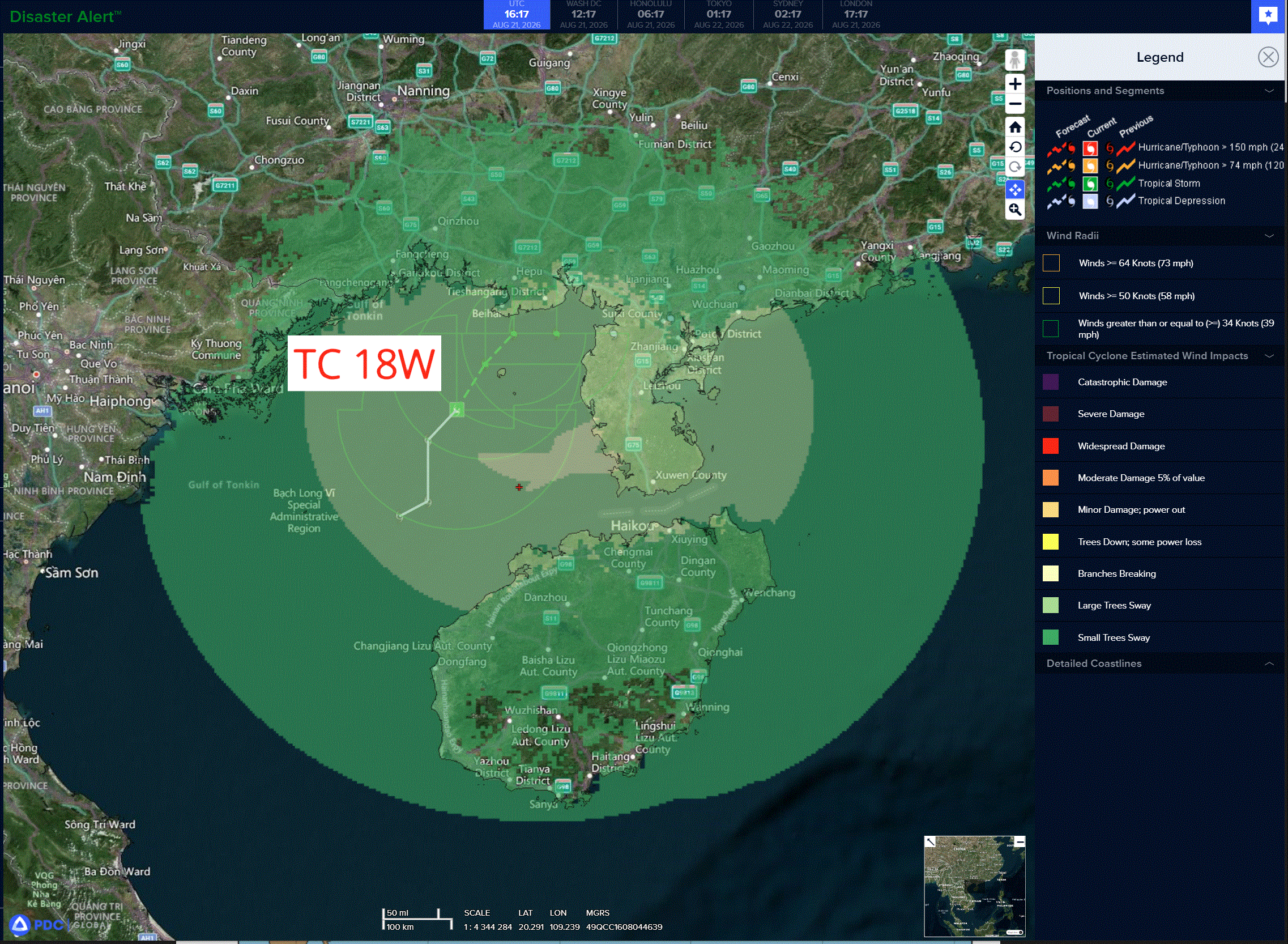Click the Haiphong city label on map
This screenshot has width=1288, height=944.
121,401
